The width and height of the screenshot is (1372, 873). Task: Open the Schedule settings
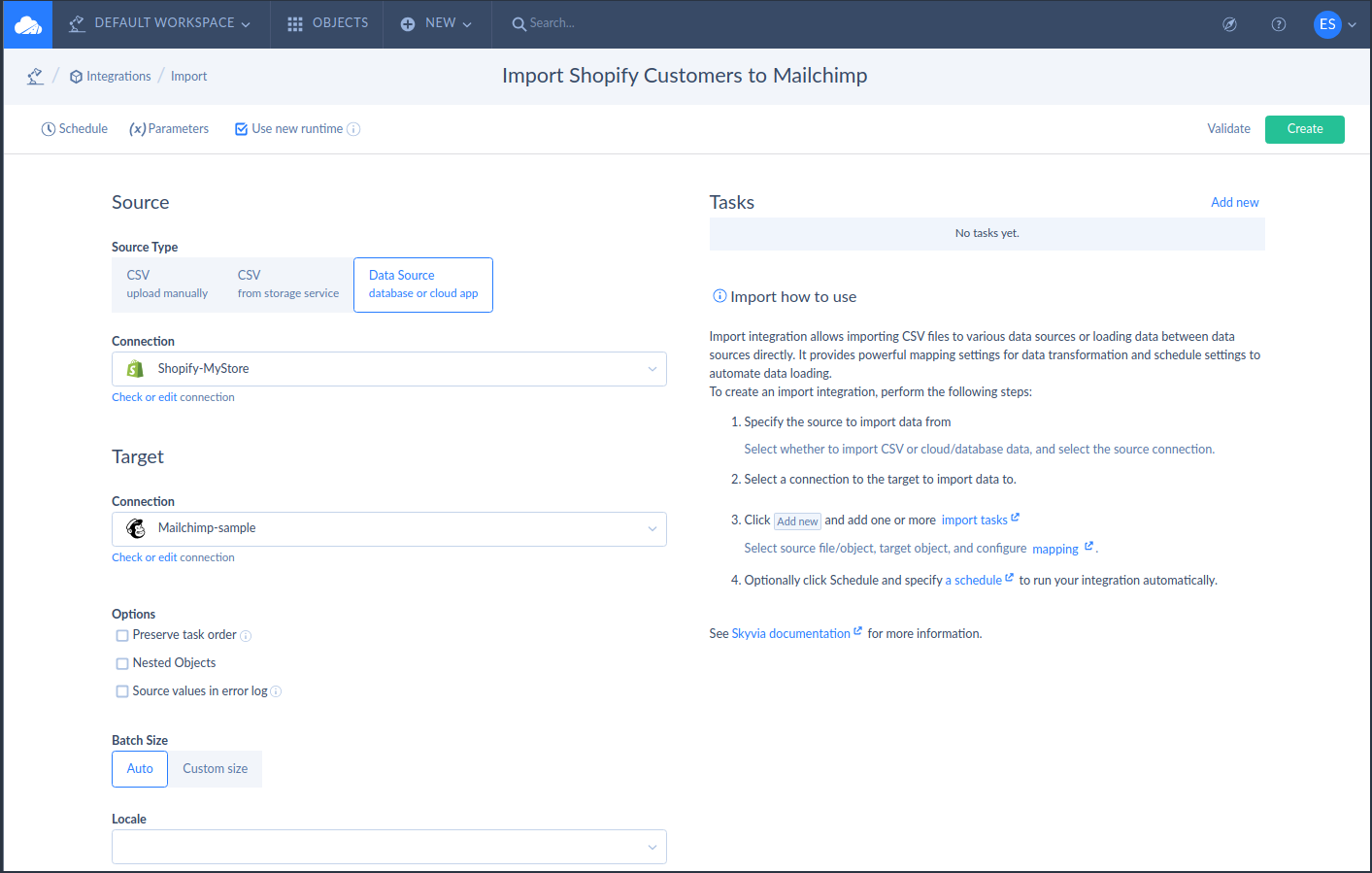75,129
